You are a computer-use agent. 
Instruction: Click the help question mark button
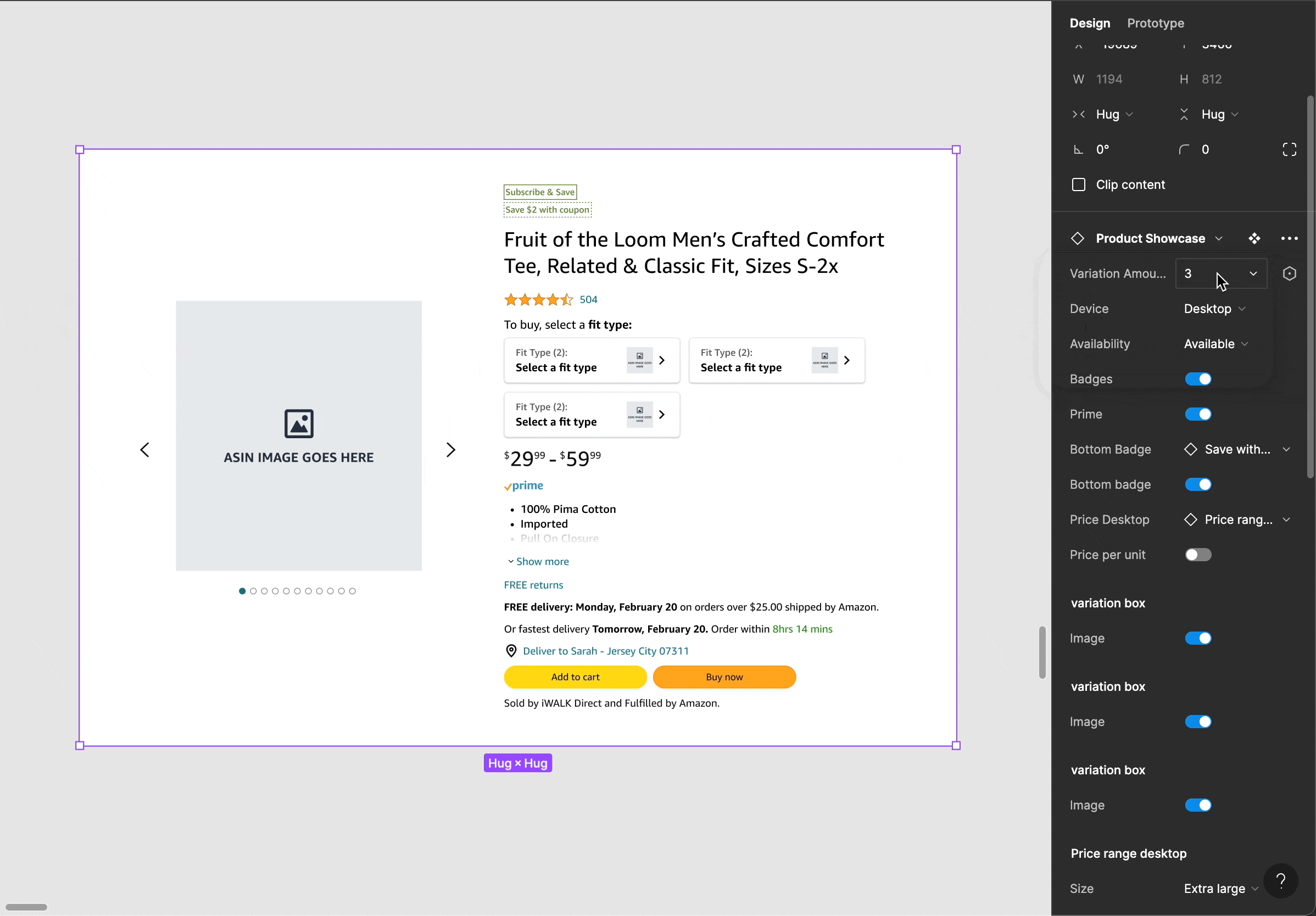coord(1280,880)
